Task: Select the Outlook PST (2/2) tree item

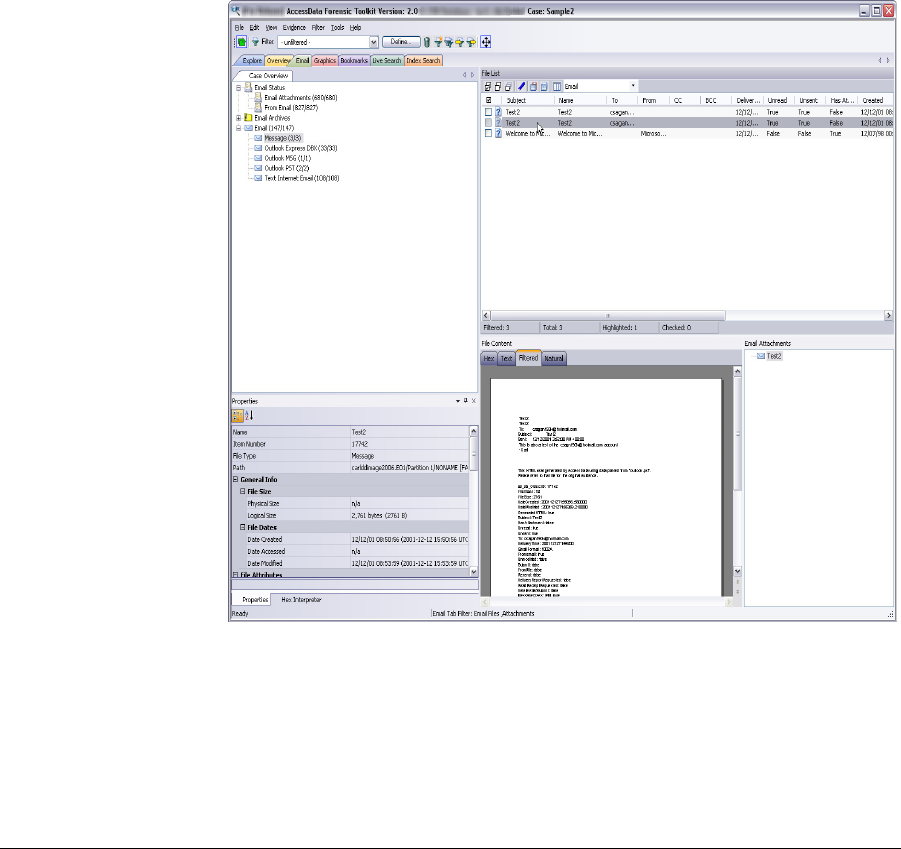Action: [287, 168]
